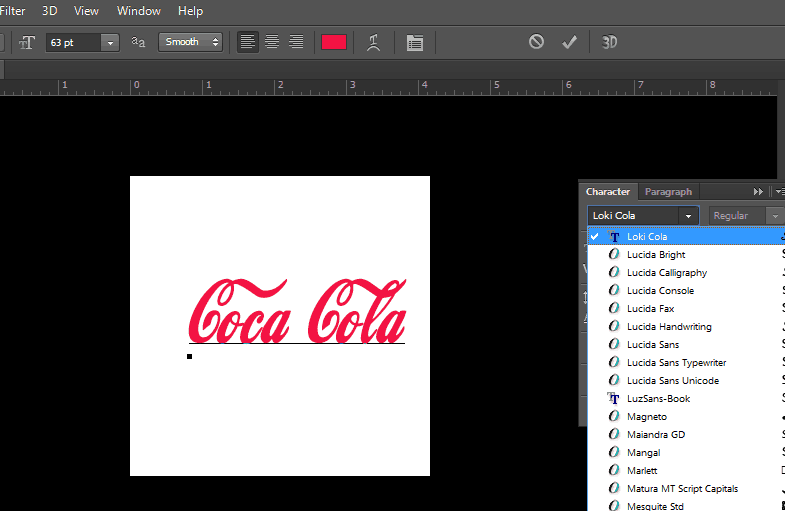The width and height of the screenshot is (785, 511).
Task: Collapse the panel with double arrows
Action: 758,191
